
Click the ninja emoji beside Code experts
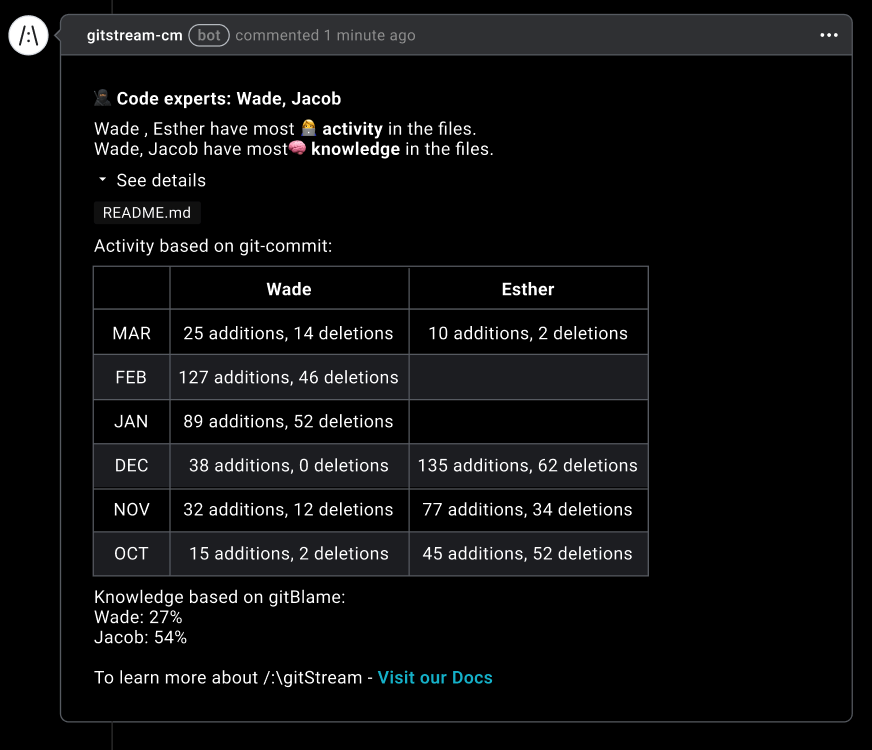tap(102, 98)
